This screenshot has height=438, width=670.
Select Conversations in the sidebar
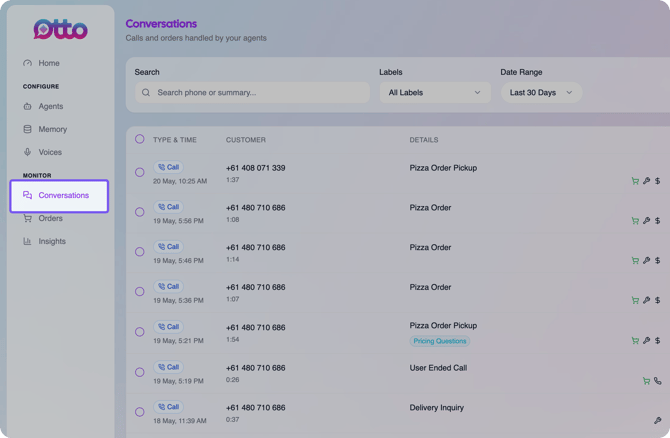59,196
